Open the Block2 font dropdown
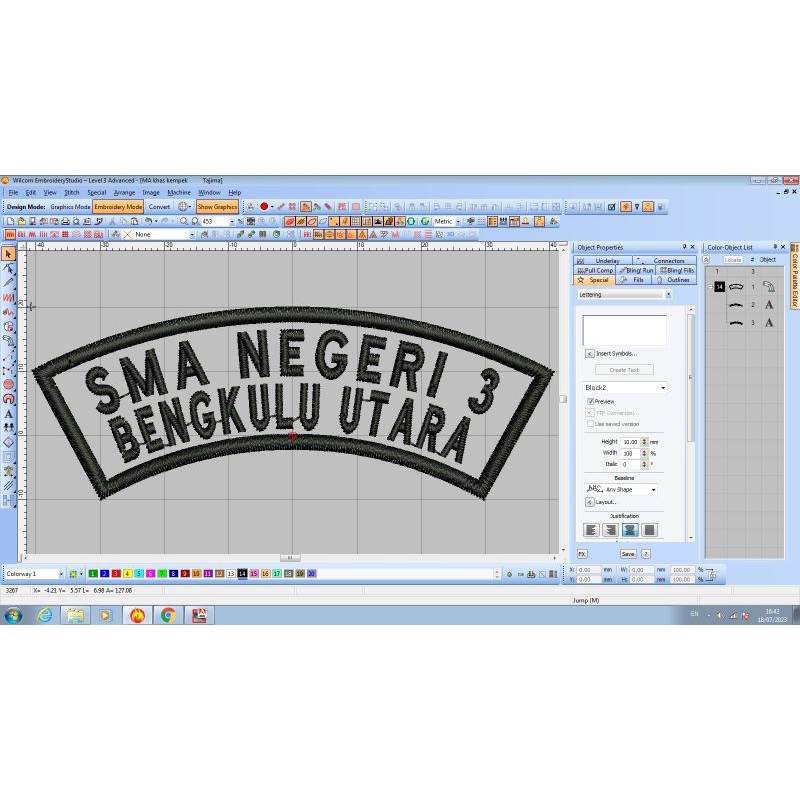The height and width of the screenshot is (800, 800). tap(662, 388)
